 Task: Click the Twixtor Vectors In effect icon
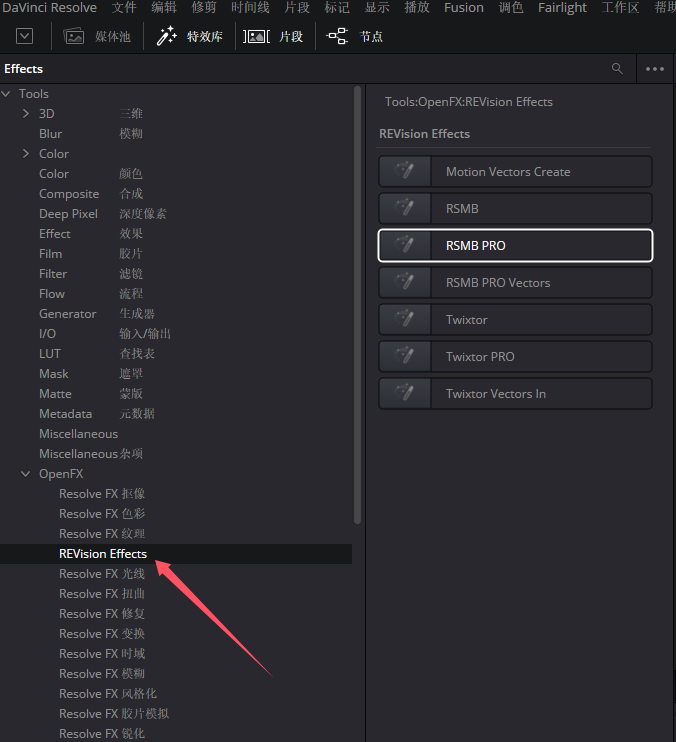405,393
